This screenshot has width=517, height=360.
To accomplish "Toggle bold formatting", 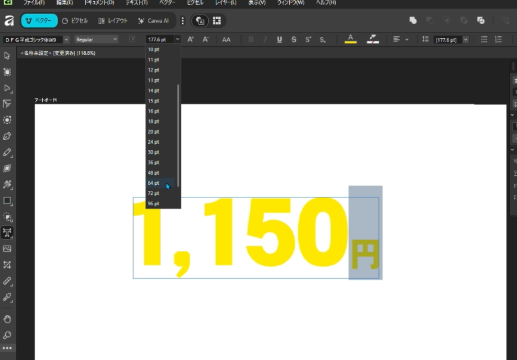I will pos(251,39).
